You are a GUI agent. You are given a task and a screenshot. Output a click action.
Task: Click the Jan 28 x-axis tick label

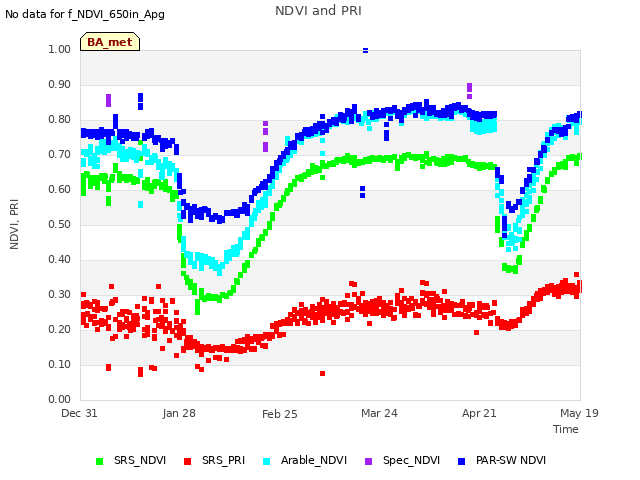[179, 413]
